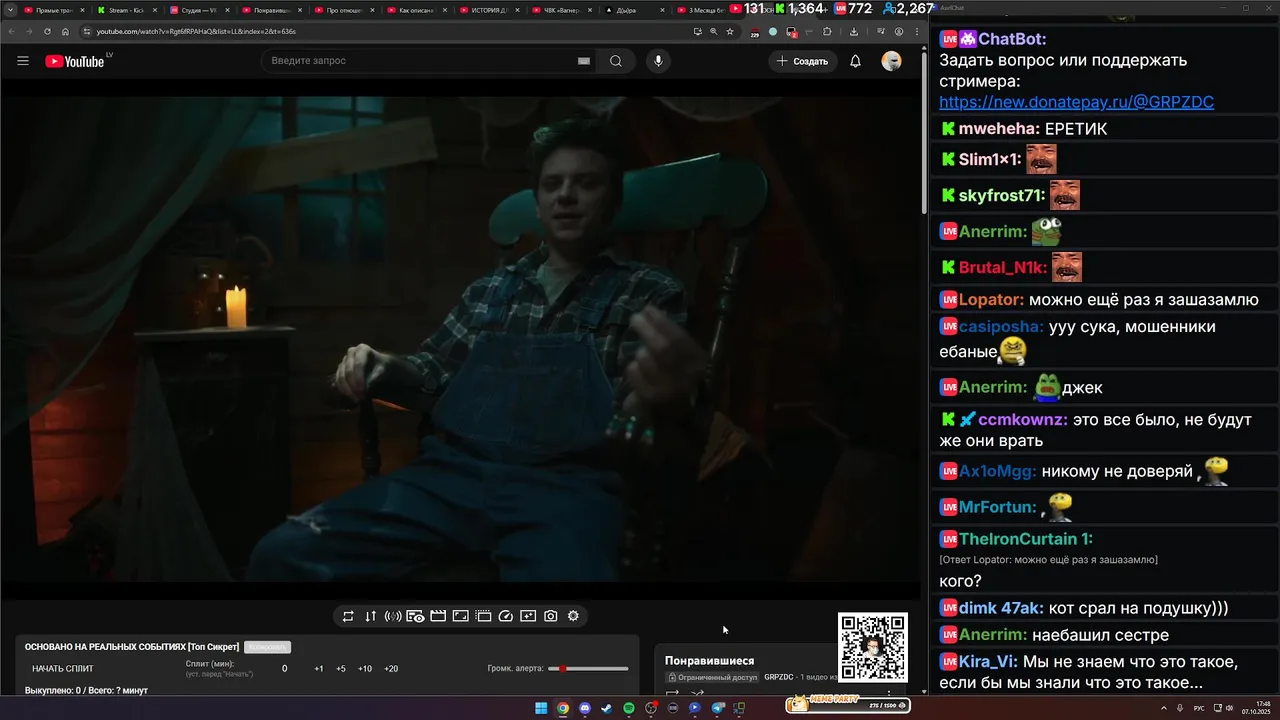Open the on-screen keyboard in the search box
The height and width of the screenshot is (720, 1280).
(584, 61)
